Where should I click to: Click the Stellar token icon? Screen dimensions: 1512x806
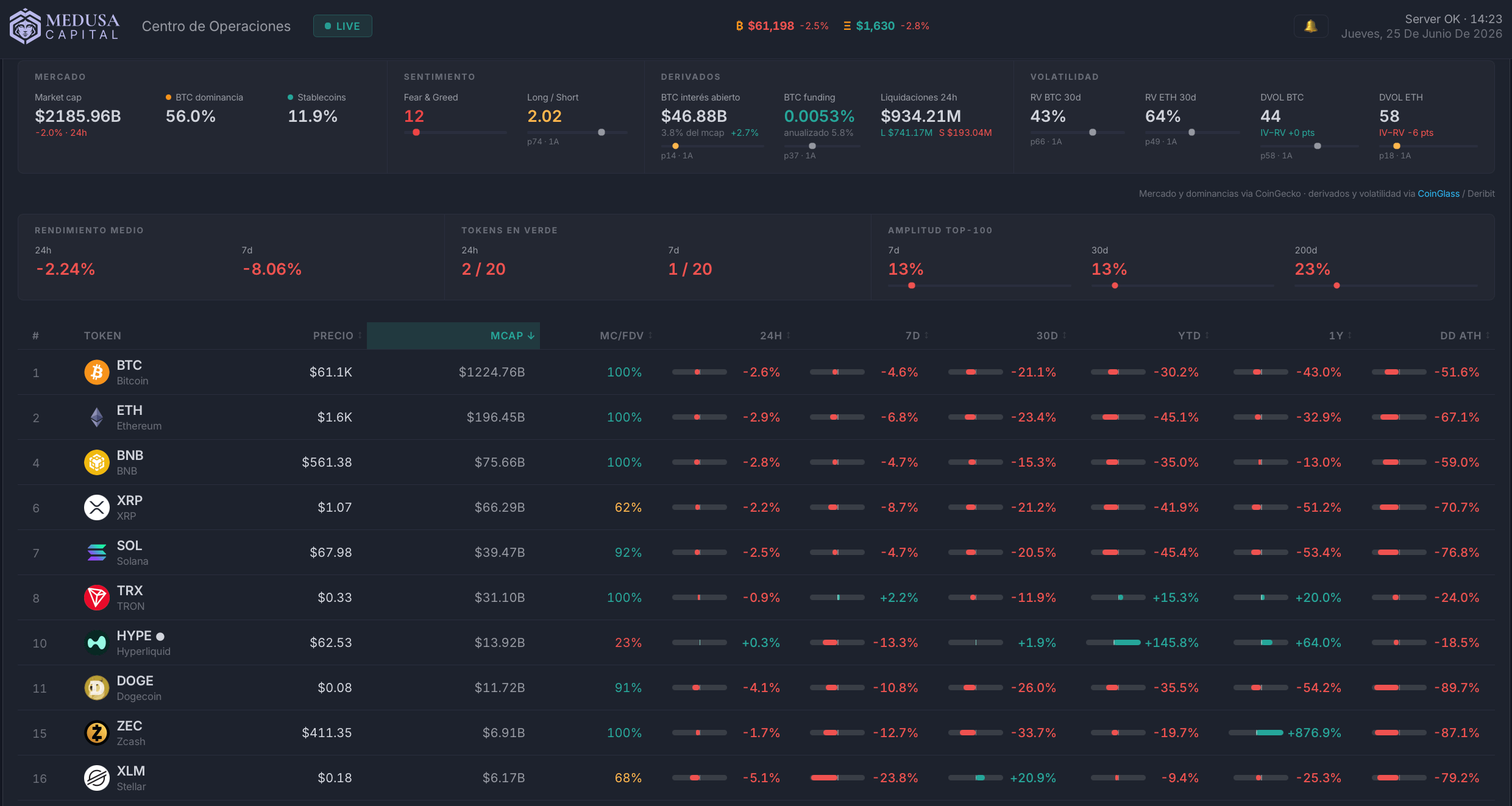pyautogui.click(x=97, y=778)
